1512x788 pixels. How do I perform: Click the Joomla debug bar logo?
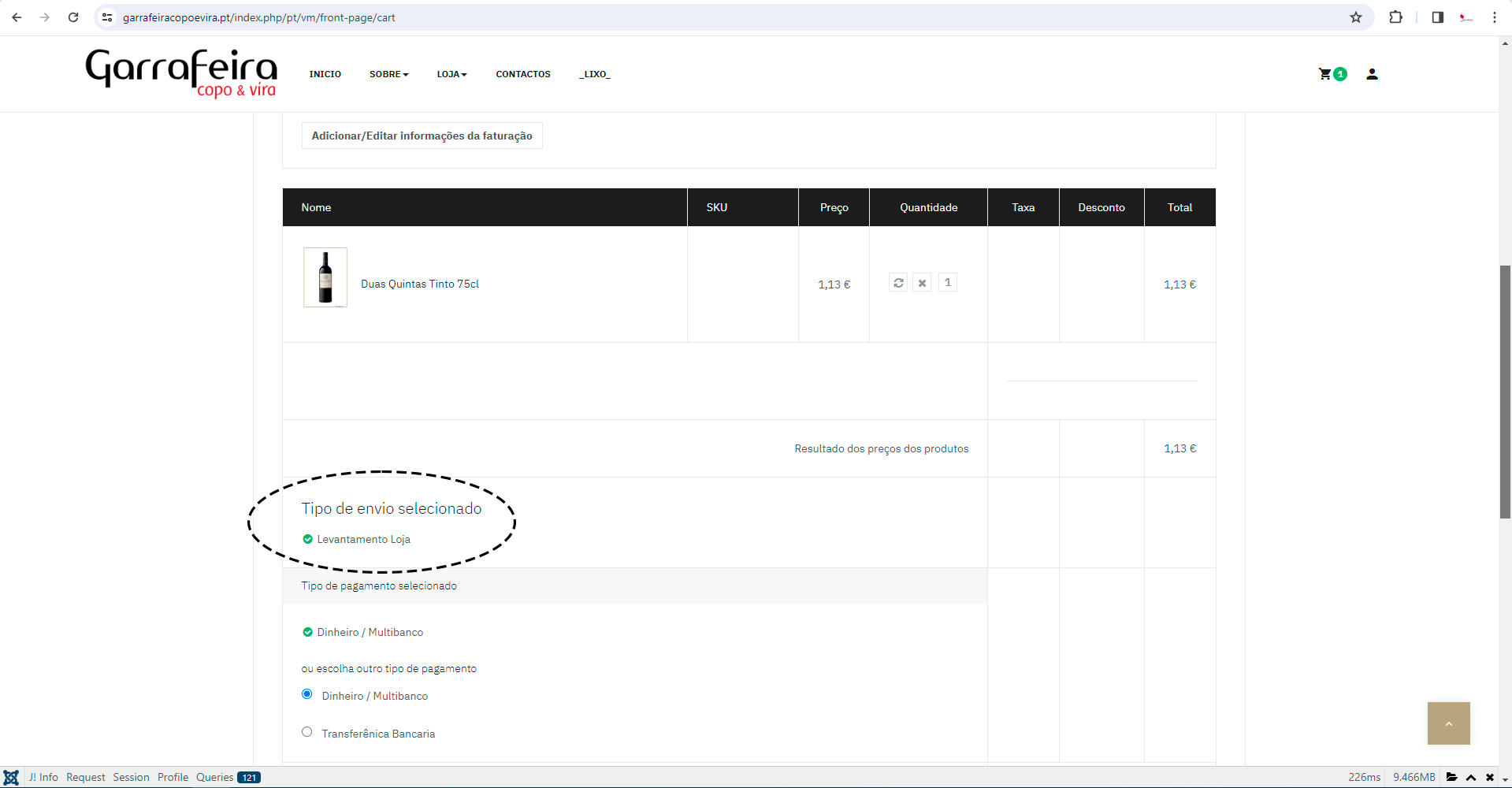click(x=11, y=777)
